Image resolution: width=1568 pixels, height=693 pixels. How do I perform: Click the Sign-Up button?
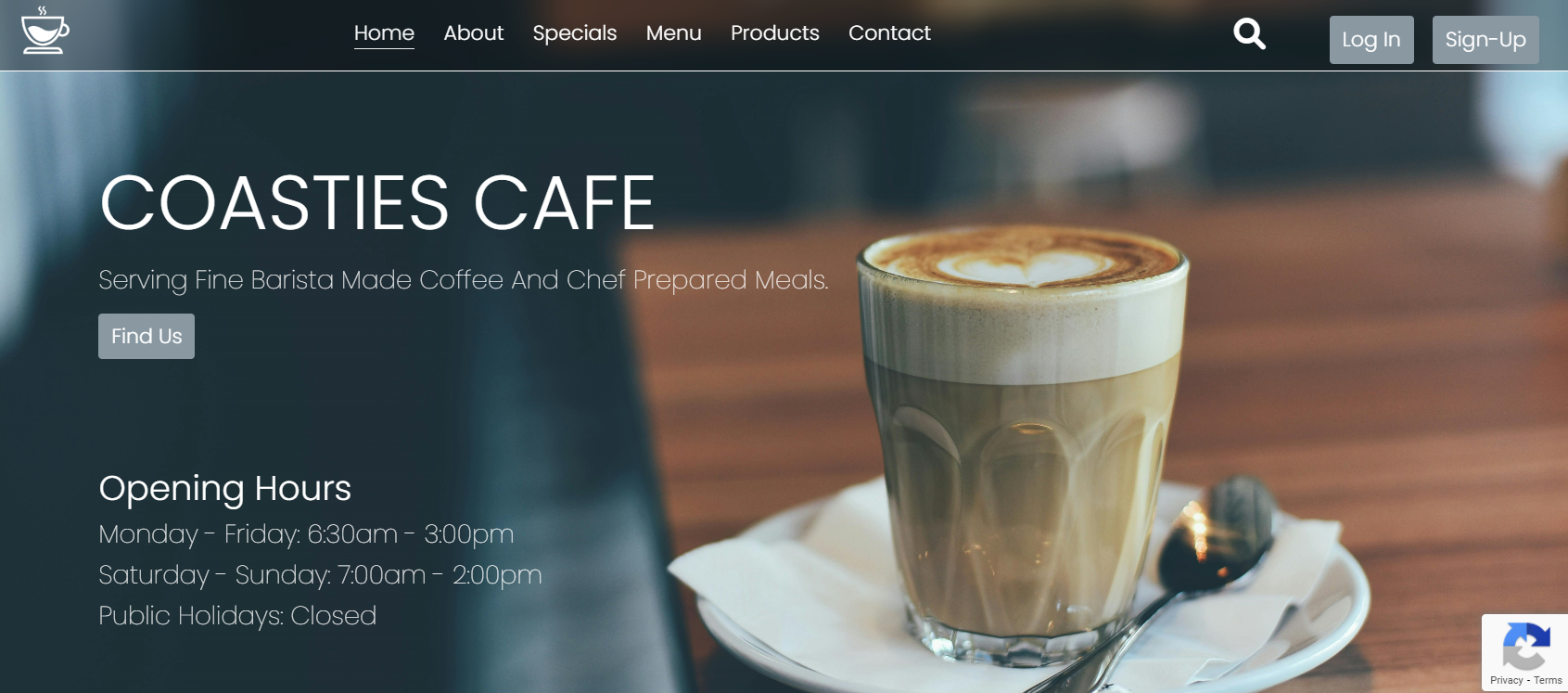[x=1485, y=40]
